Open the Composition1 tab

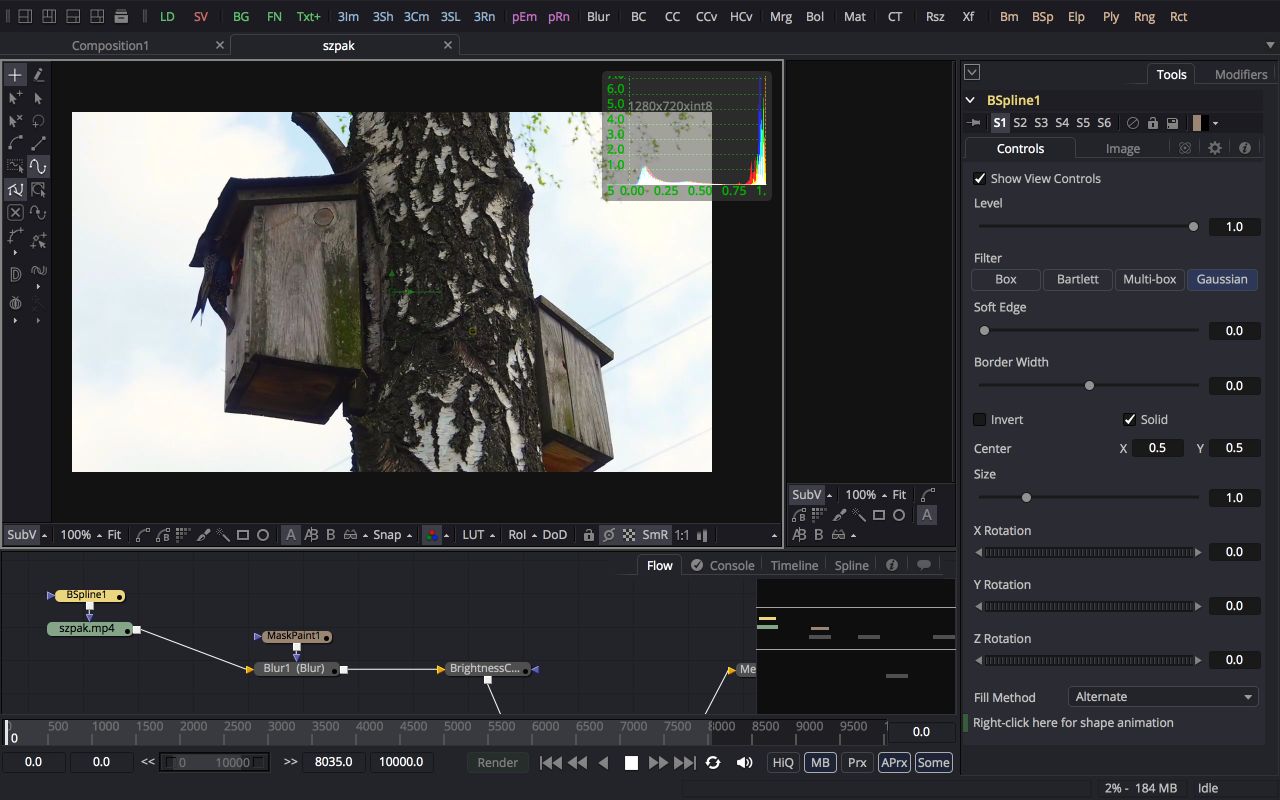click(110, 45)
